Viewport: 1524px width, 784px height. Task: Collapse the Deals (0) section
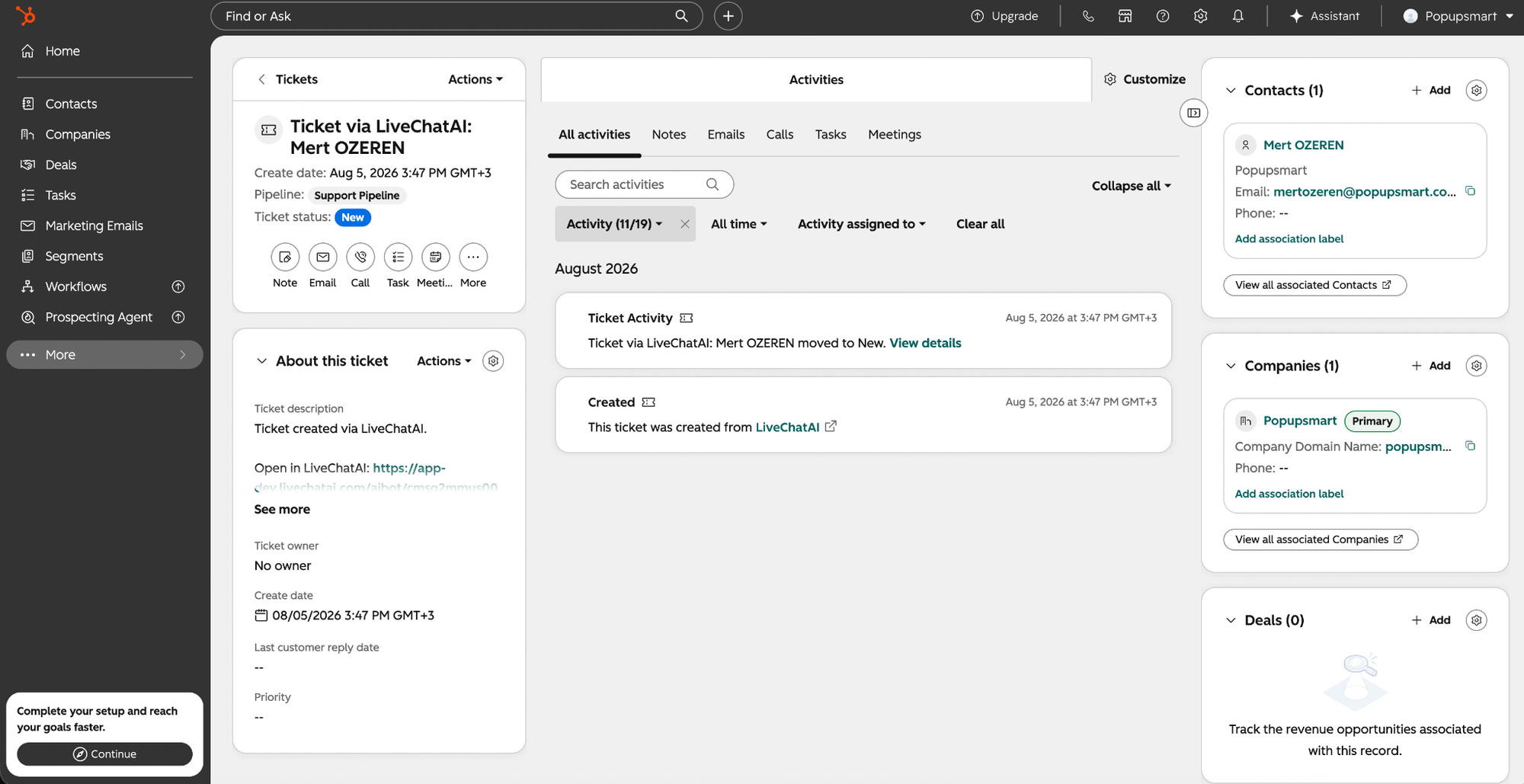1231,620
